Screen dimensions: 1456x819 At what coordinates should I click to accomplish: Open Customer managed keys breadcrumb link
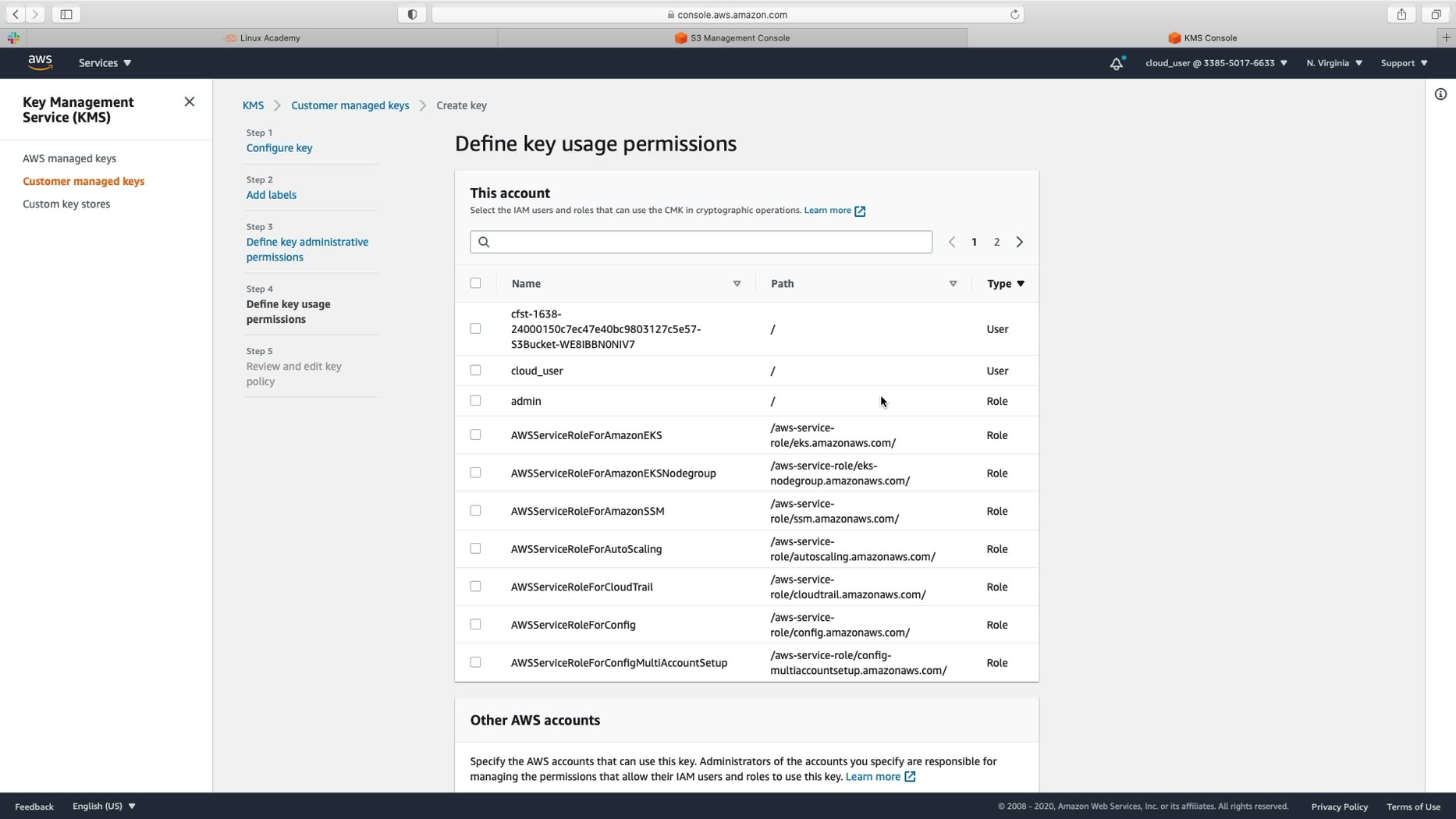350,105
